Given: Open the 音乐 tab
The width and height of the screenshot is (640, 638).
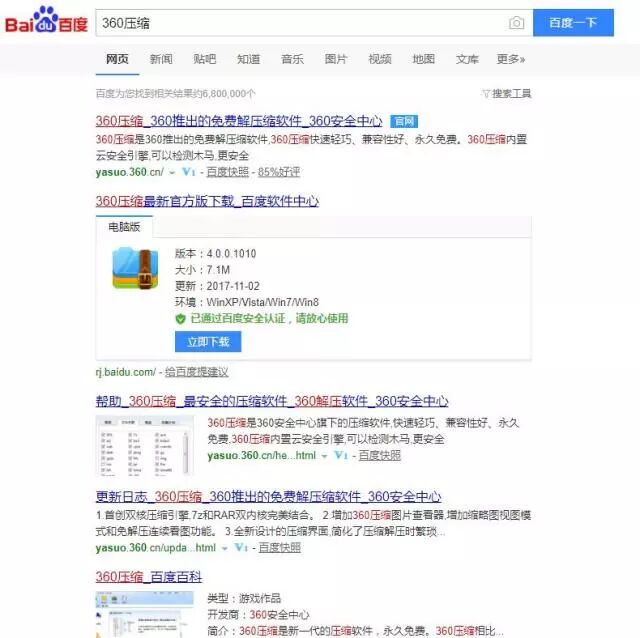Looking at the screenshot, I should click(292, 60).
